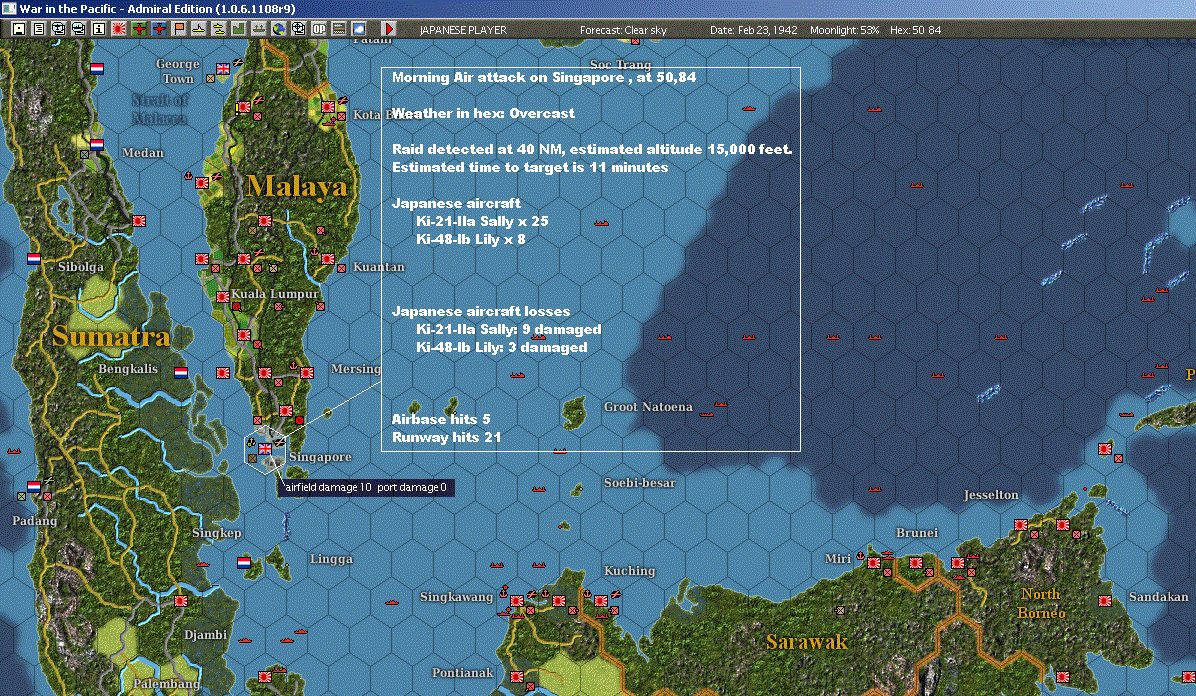Select the Japanese flag base at Singkawang
Image resolution: width=1196 pixels, height=696 pixels.
(516, 601)
